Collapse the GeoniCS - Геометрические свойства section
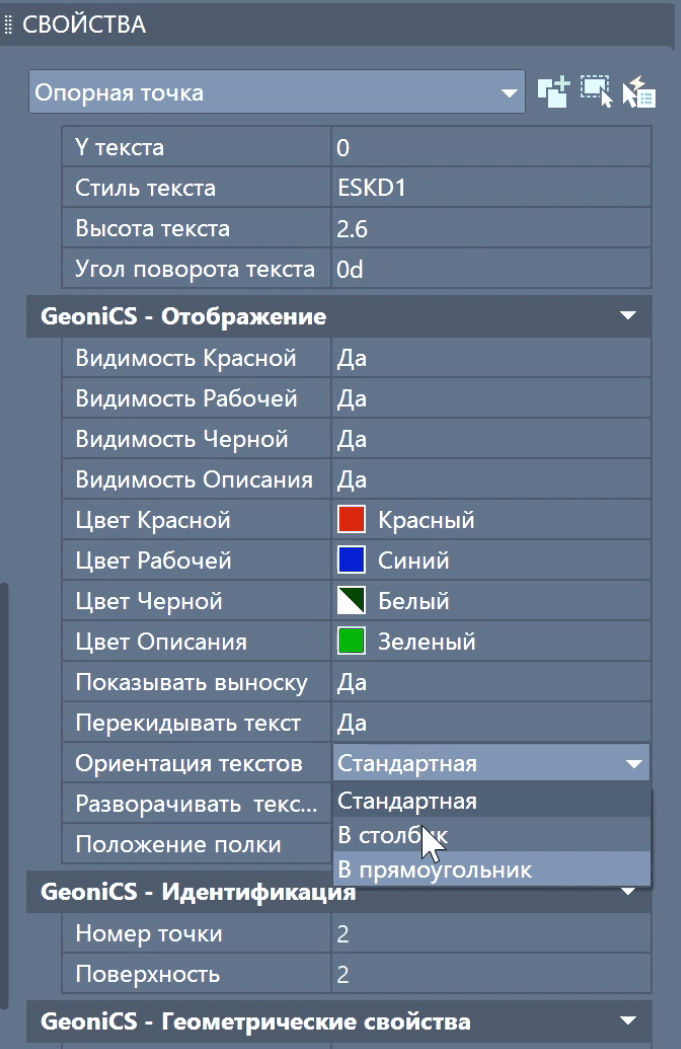This screenshot has height=1049, width=681. (628, 1022)
